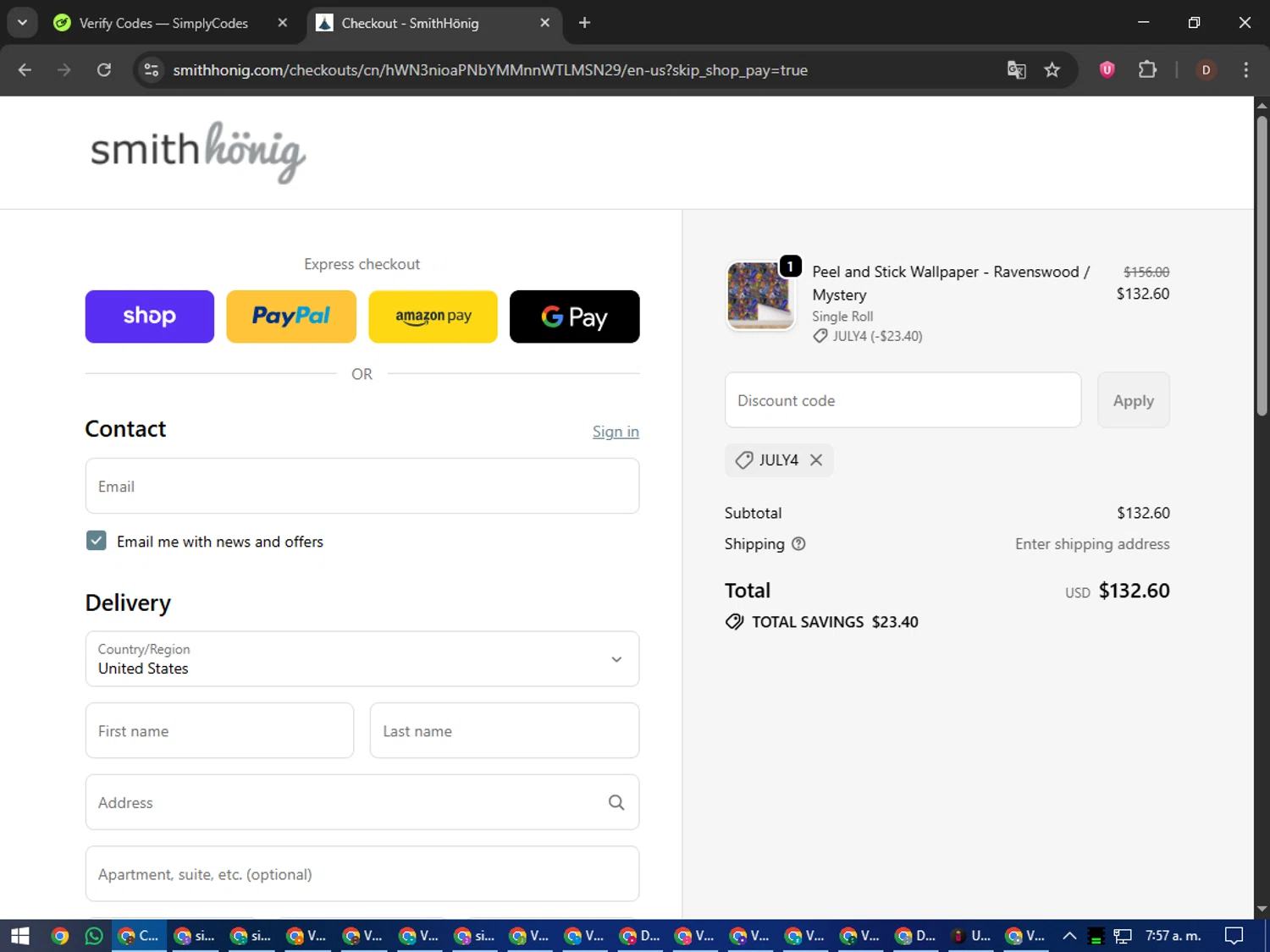Viewport: 1270px width, 952px height.
Task: Uncheck Email me with news and offers
Action: coord(97,541)
